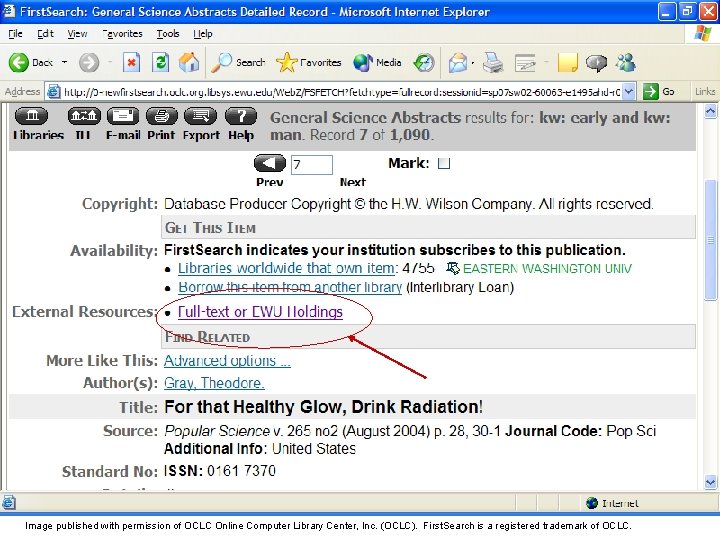The image size is (720, 540).
Task: Click the IE Forward arrow button
Action: click(89, 62)
